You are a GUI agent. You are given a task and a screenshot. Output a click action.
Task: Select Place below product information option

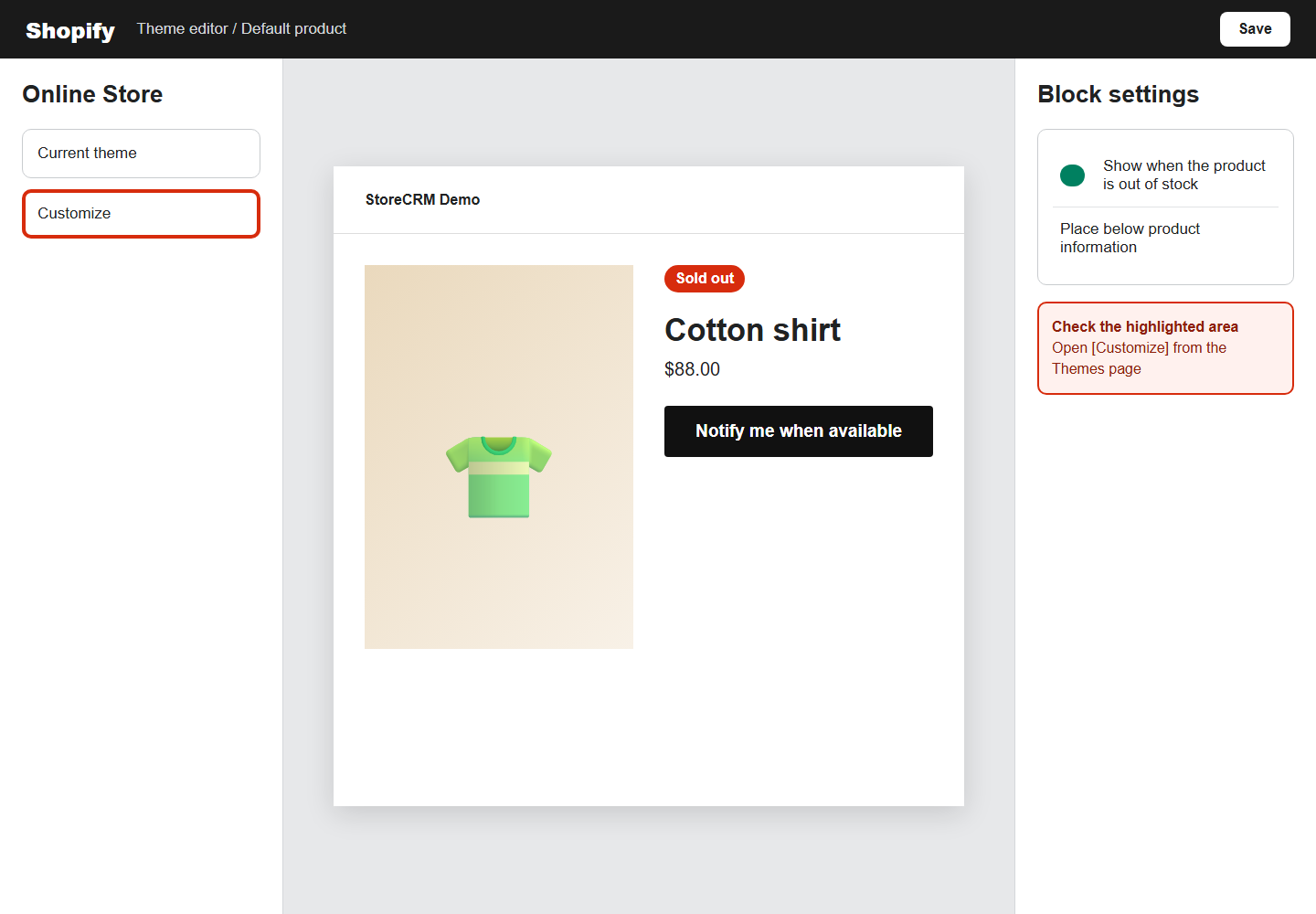point(1130,238)
